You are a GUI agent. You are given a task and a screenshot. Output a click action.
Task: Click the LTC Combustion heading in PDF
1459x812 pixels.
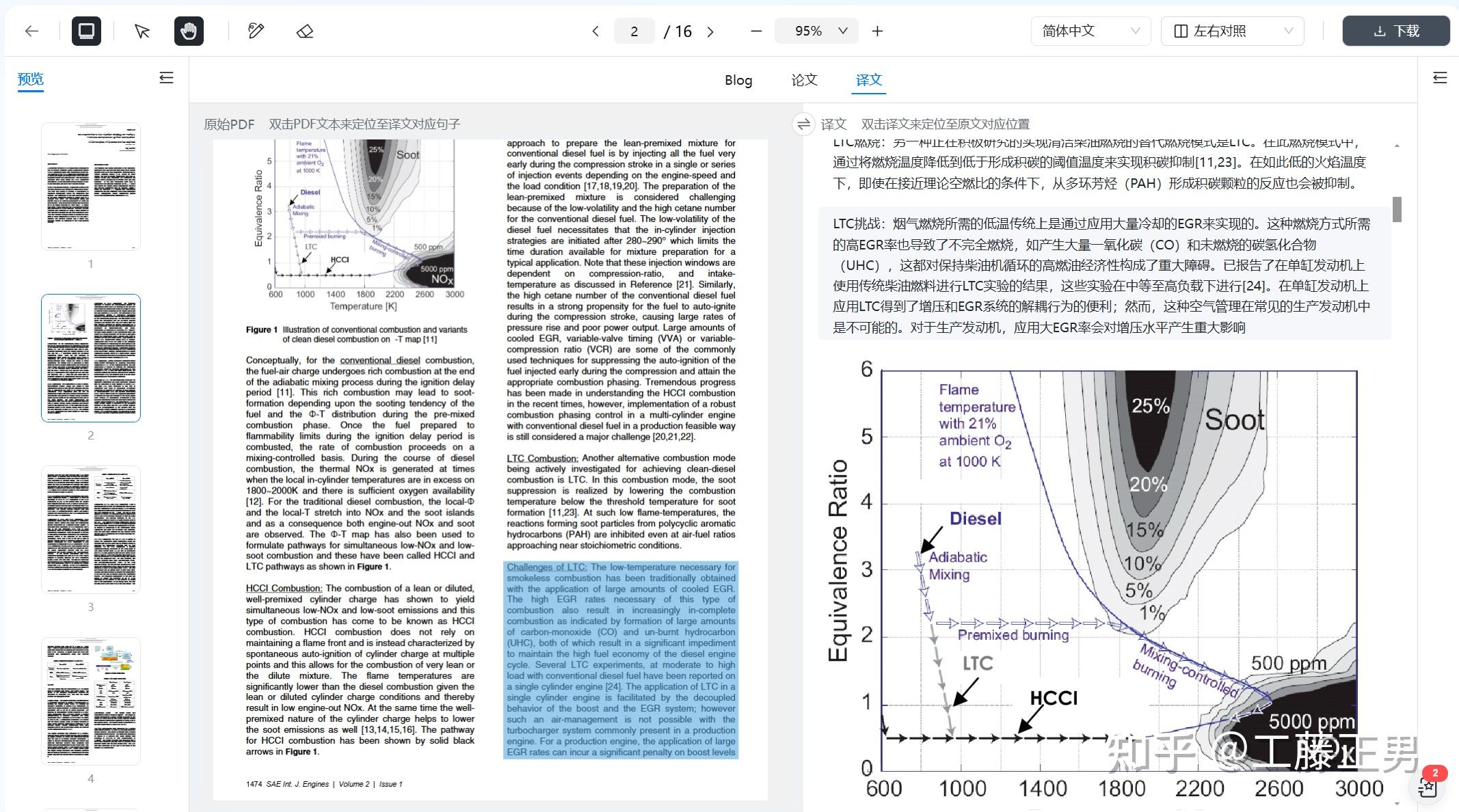[x=542, y=458]
